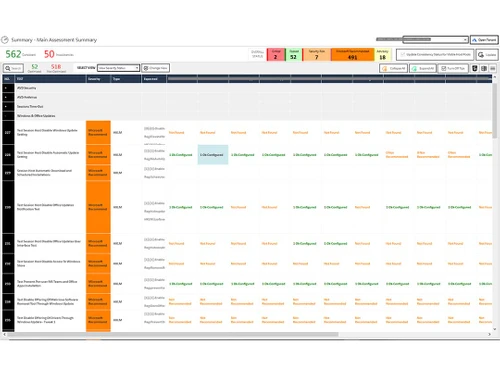The height and width of the screenshot is (375, 500).
Task: Select the green Passed status tile showing 52
Action: coord(293,55)
